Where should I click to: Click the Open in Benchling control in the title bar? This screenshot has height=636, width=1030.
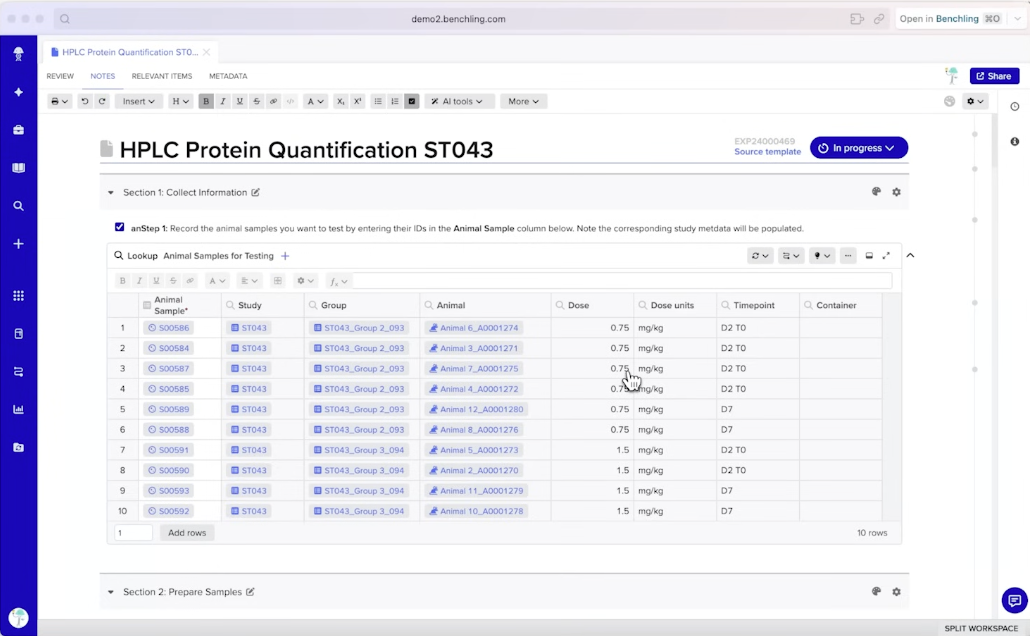pyautogui.click(x=940, y=18)
